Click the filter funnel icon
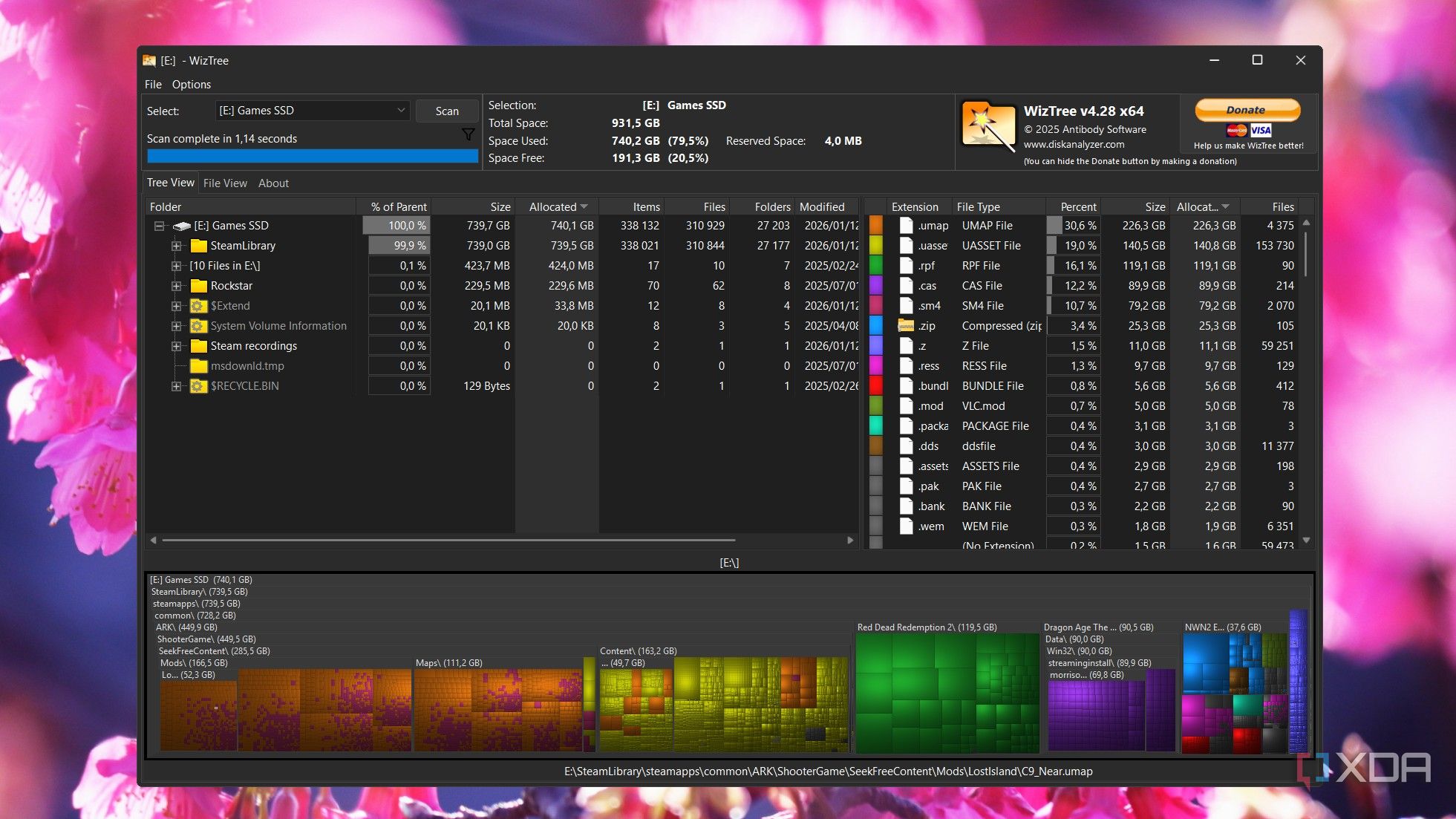 click(468, 134)
